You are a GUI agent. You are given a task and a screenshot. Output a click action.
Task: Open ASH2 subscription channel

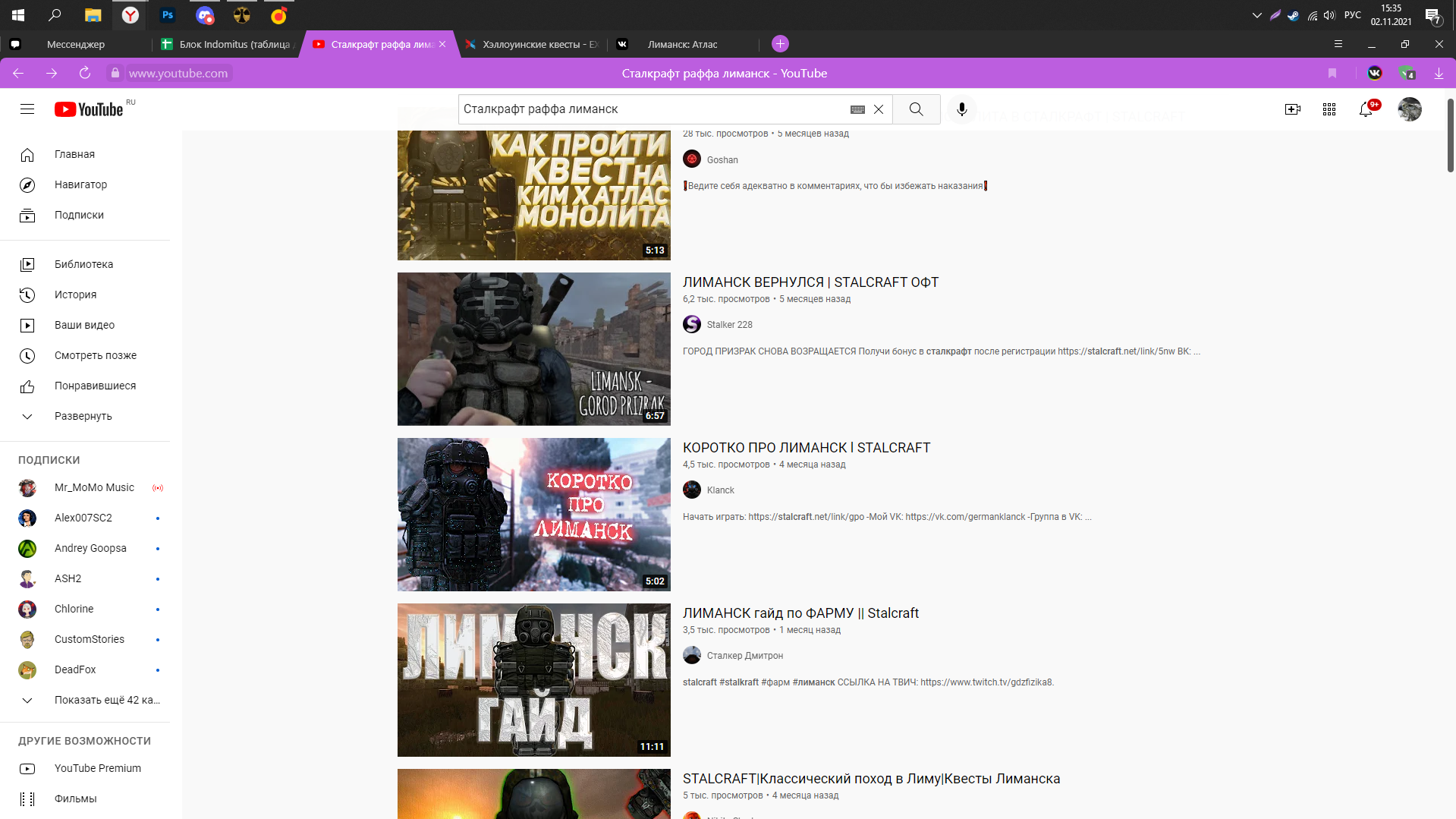pos(85,578)
